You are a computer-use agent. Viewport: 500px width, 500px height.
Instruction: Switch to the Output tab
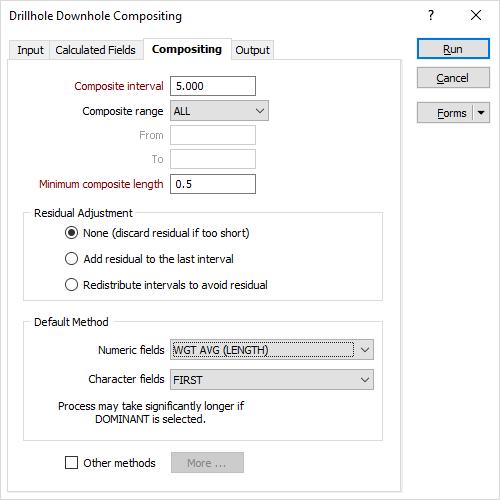[252, 50]
